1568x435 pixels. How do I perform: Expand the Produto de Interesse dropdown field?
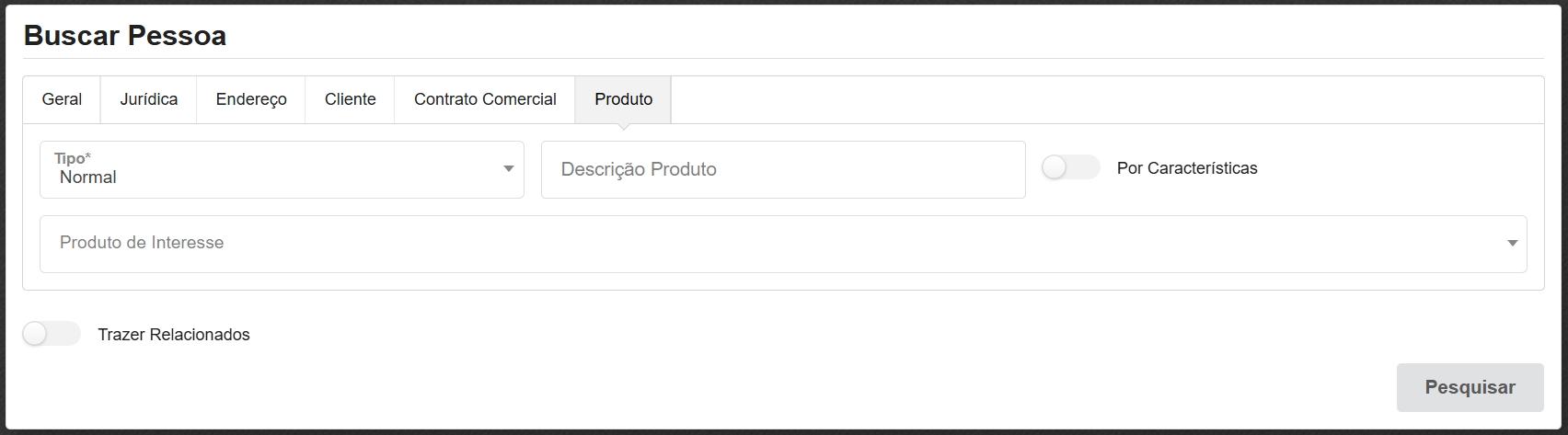(782, 244)
